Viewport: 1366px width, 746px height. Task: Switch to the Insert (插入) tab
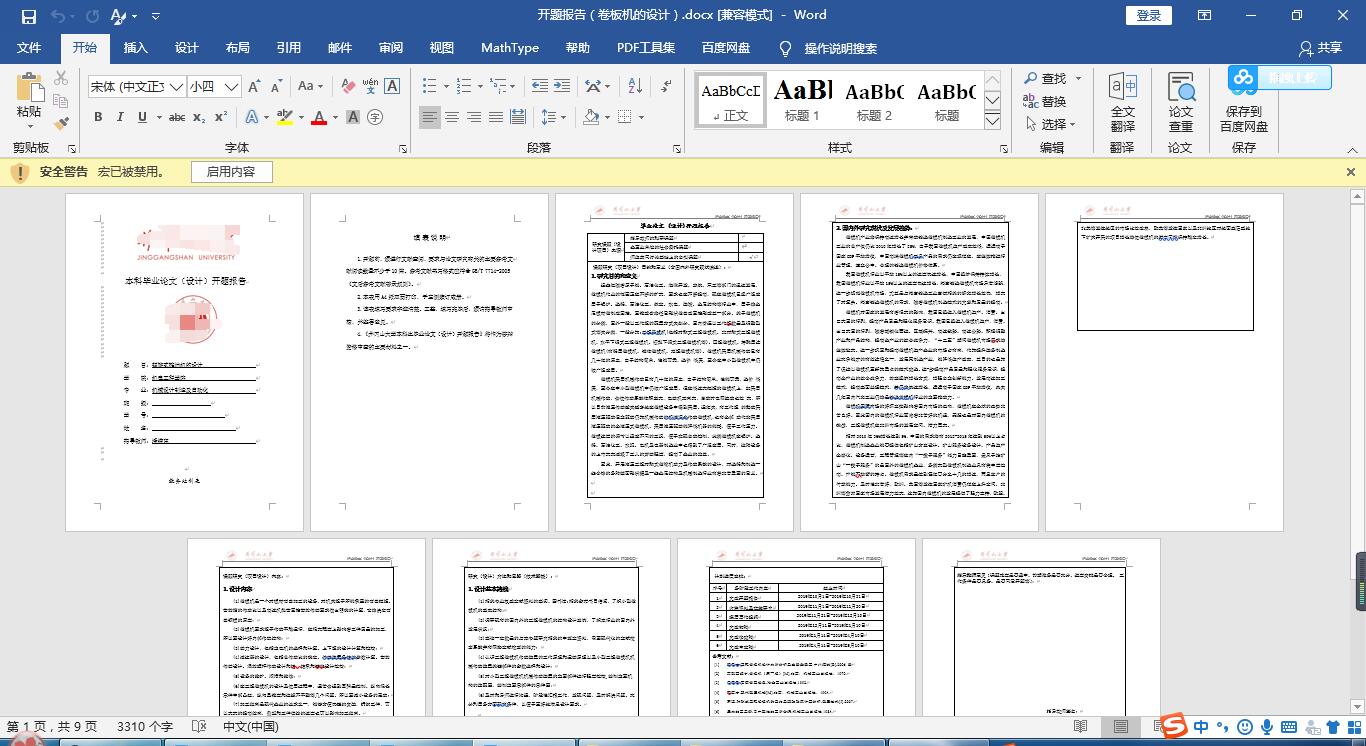click(135, 48)
